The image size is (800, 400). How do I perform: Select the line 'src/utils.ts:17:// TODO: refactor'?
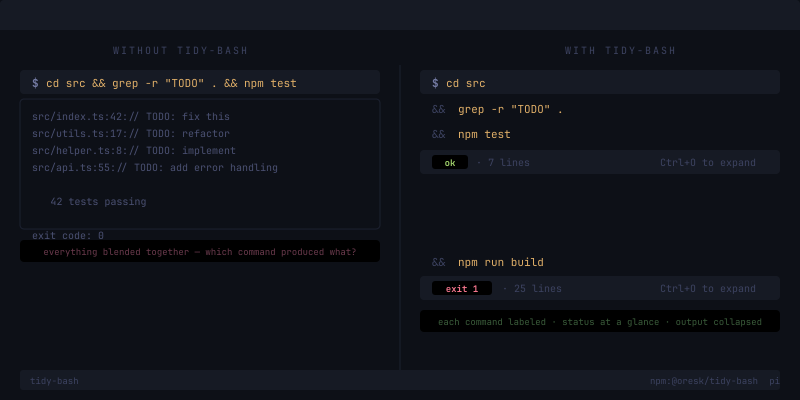tap(131, 134)
